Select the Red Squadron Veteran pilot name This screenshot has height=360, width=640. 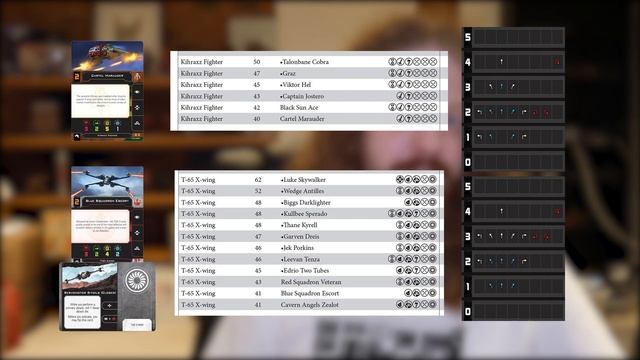click(x=311, y=282)
